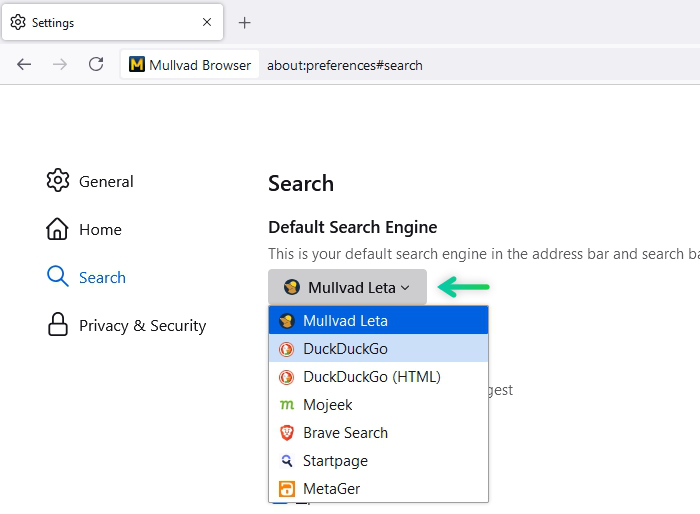Image resolution: width=700 pixels, height=514 pixels.
Task: Click the Settings tab gear icon
Action: 18,22
